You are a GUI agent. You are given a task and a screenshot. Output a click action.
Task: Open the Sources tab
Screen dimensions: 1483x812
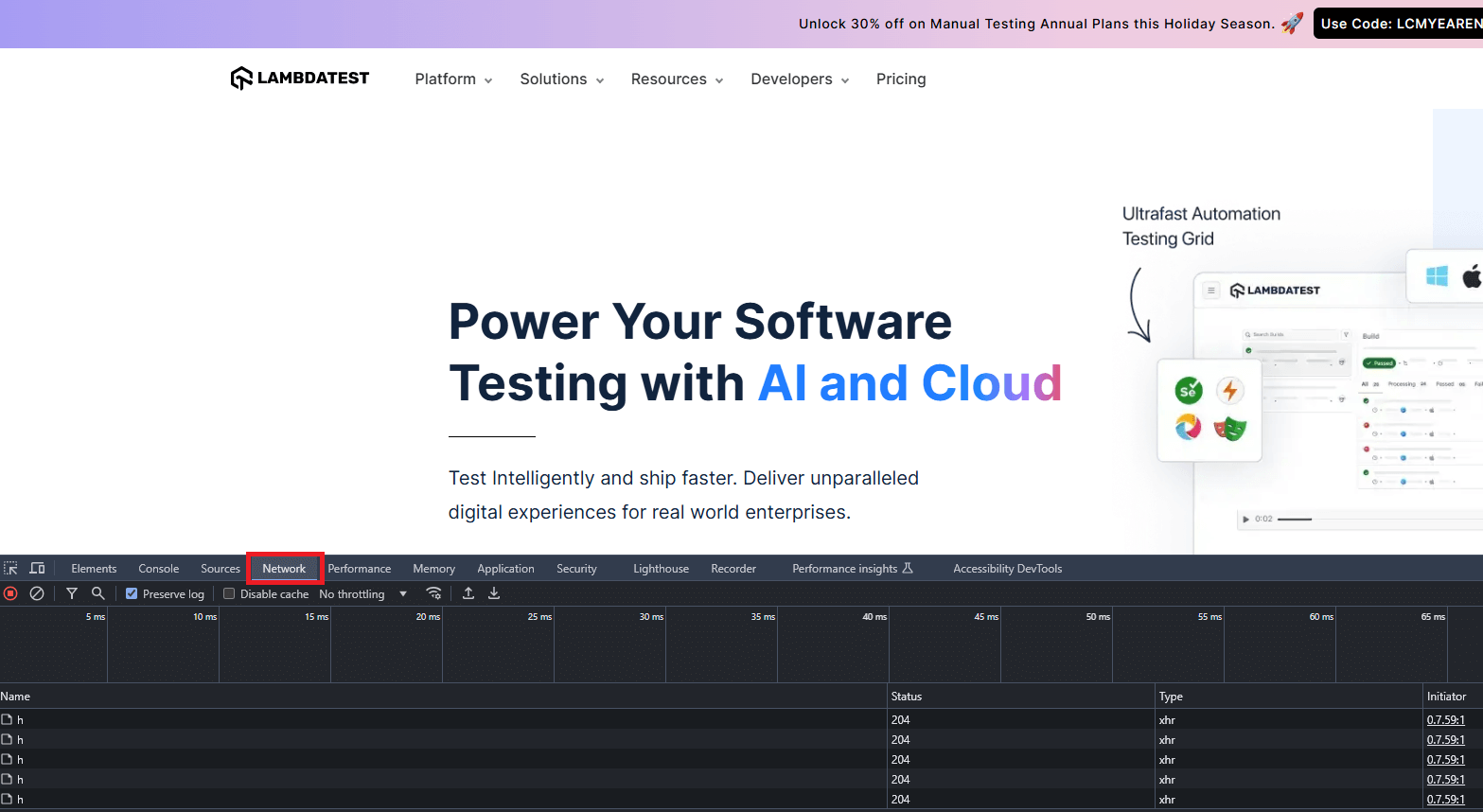pyautogui.click(x=221, y=569)
